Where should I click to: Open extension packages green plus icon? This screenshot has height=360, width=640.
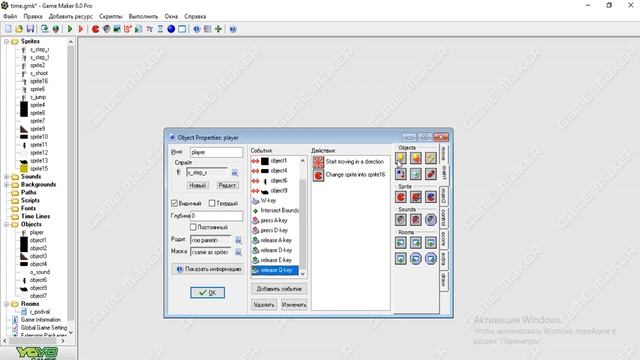tap(218, 29)
